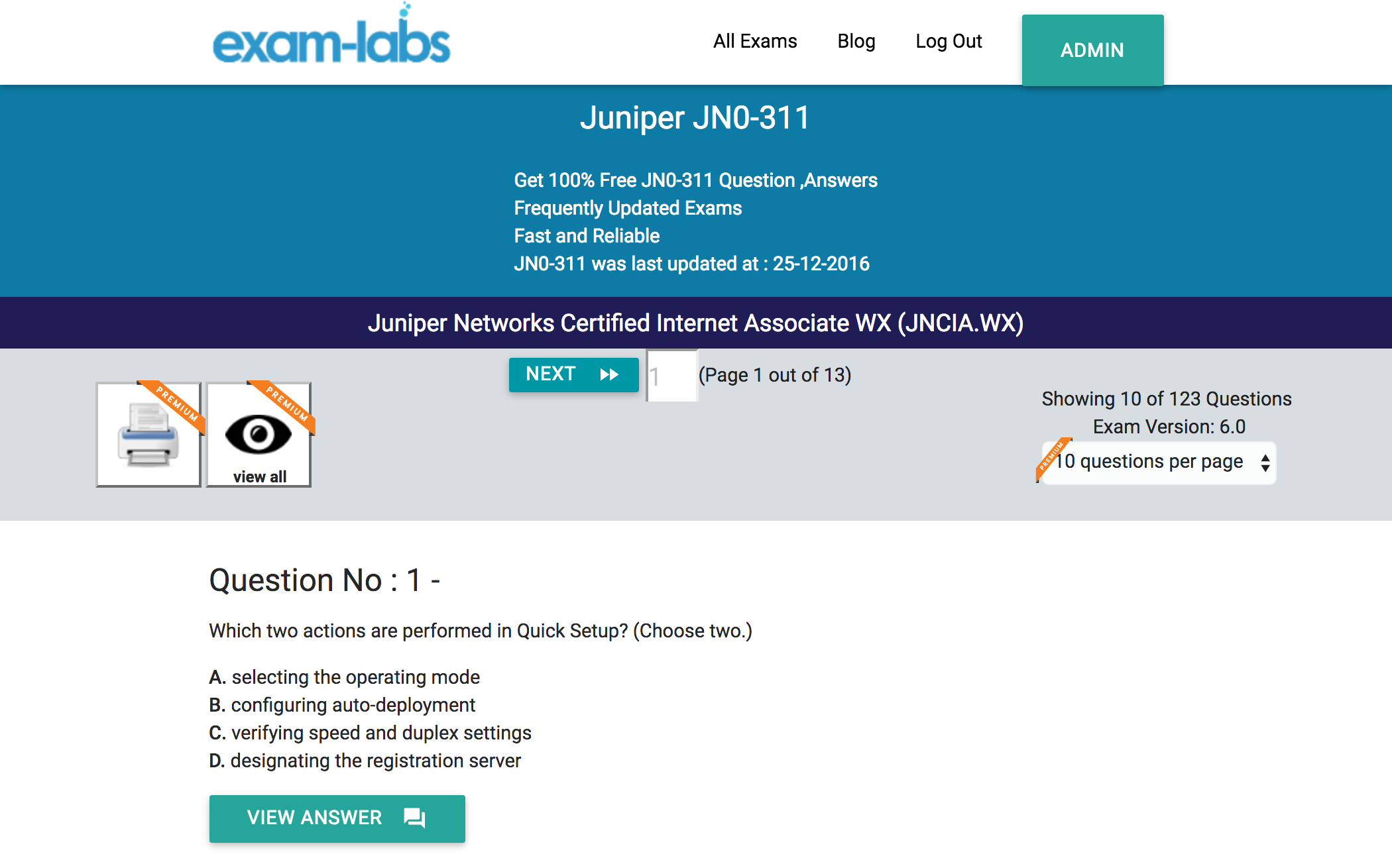Select option C verifying speed and duplex settings
This screenshot has width=1392, height=868.
coord(371,733)
